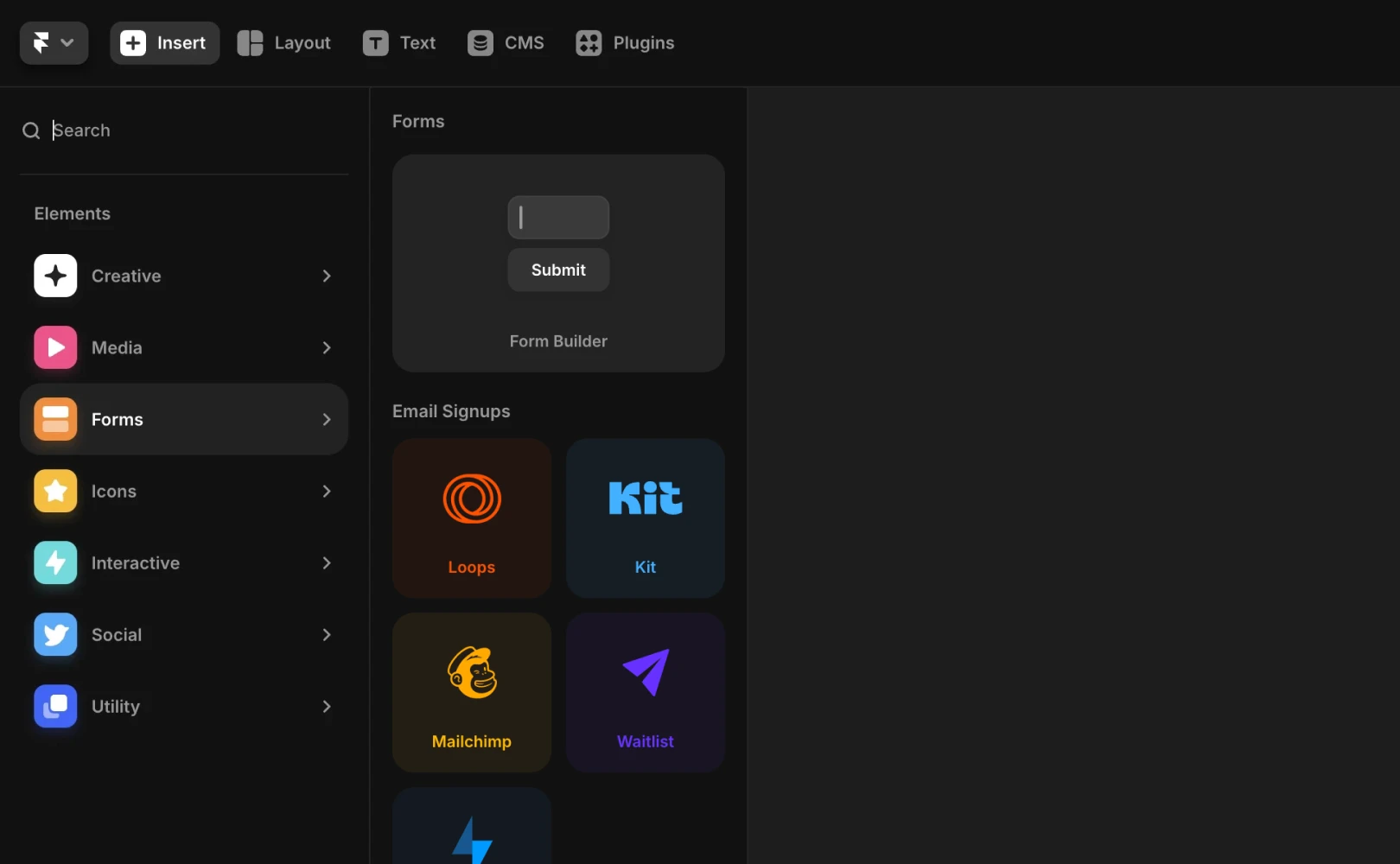
Task: Open the Plugins menu label
Action: point(644,43)
